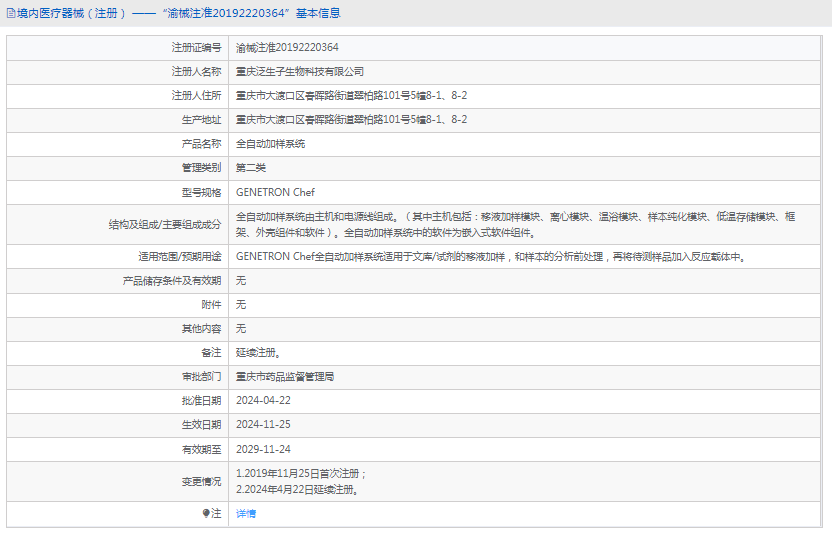Click the bullet icon beside 注 label
Viewport: 832px width, 533px height.
(206, 513)
